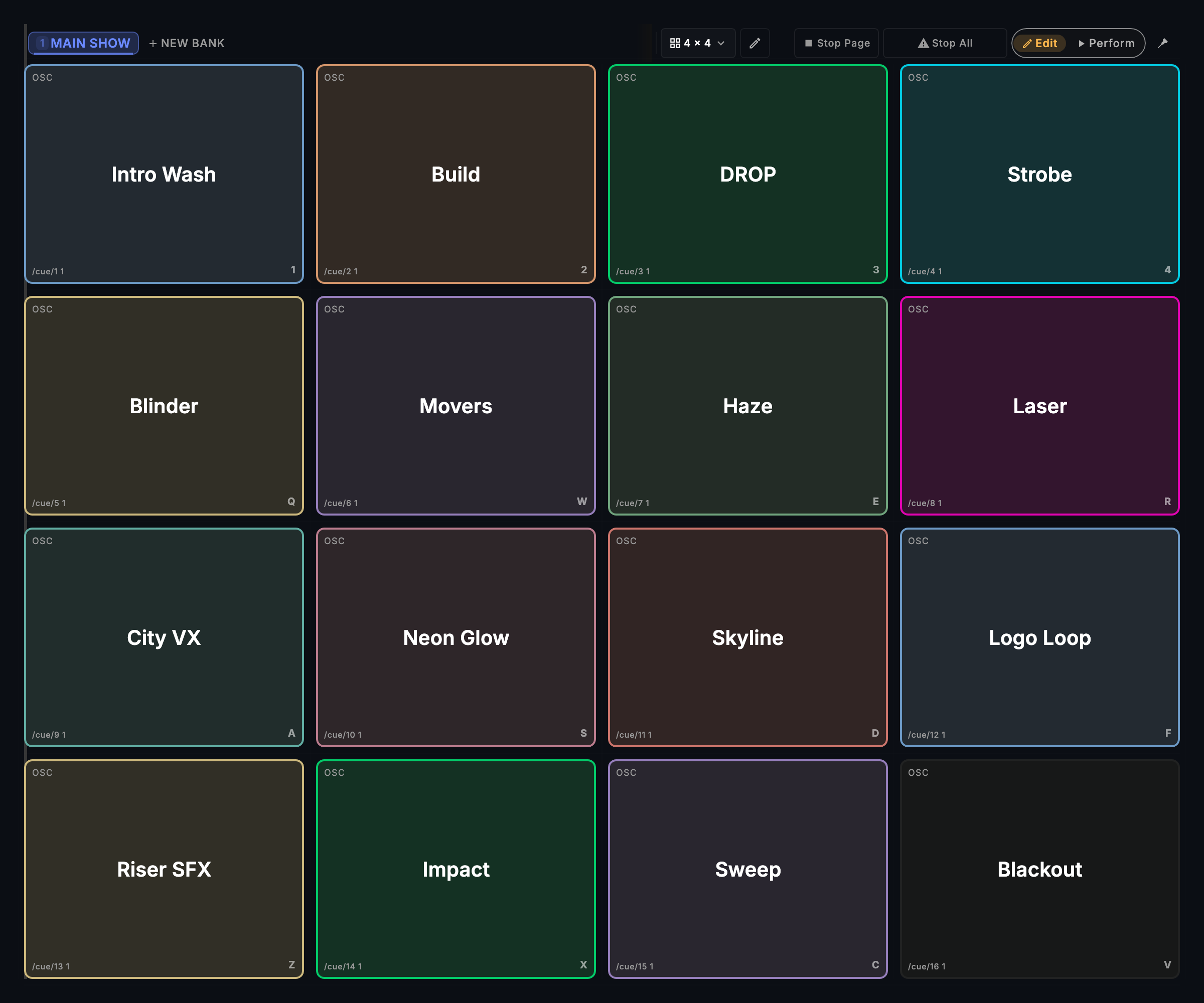Select the Blackout pad
The width and height of the screenshot is (1204, 1003).
tap(1039, 869)
